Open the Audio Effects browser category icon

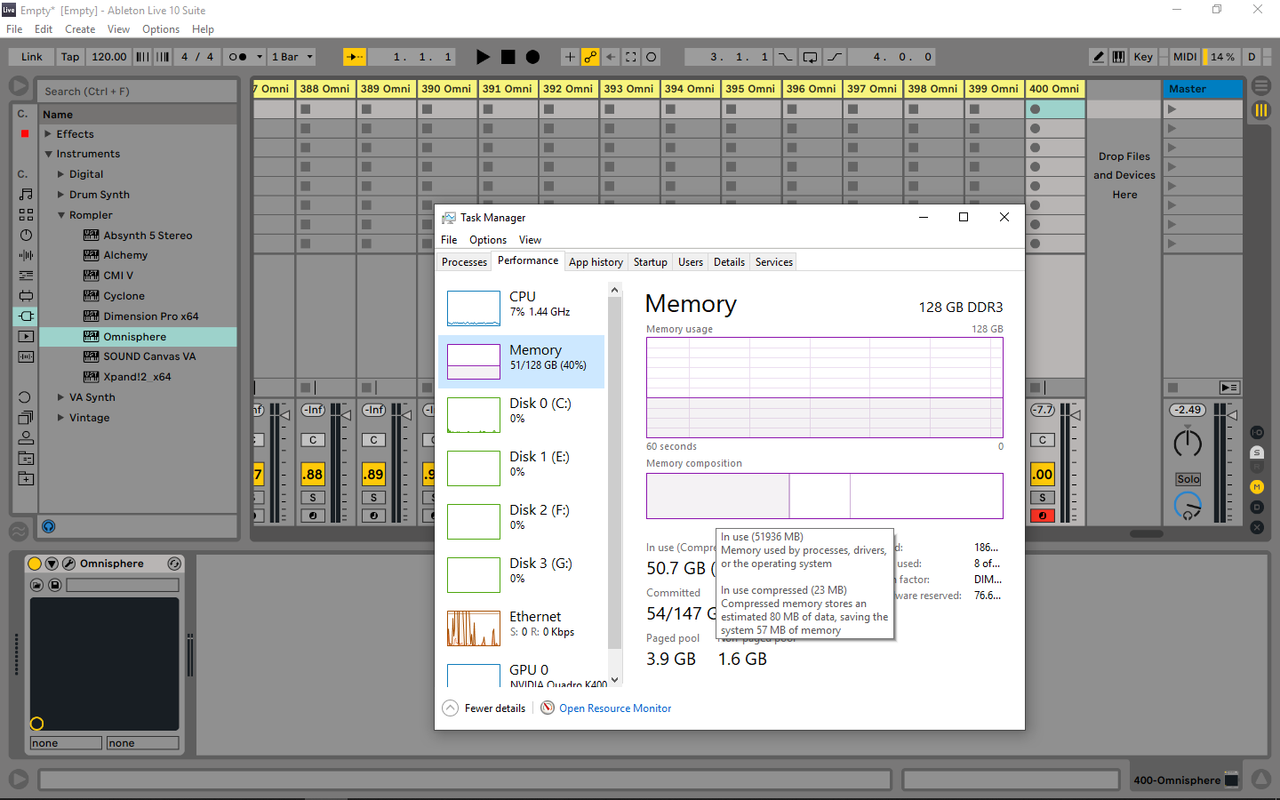pos(26,255)
